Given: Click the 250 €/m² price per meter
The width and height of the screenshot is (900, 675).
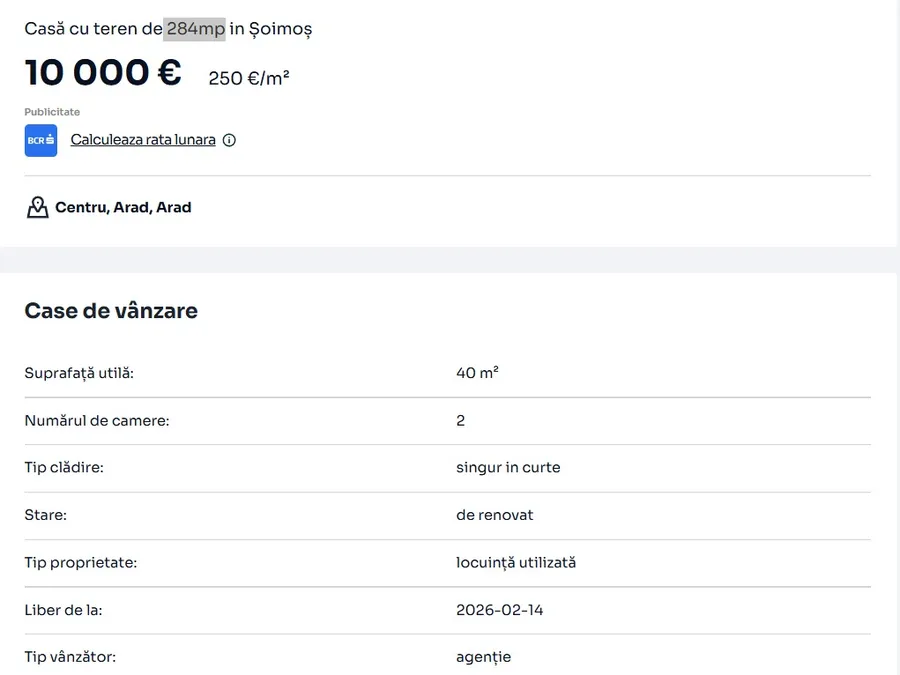Looking at the screenshot, I should click(249, 78).
